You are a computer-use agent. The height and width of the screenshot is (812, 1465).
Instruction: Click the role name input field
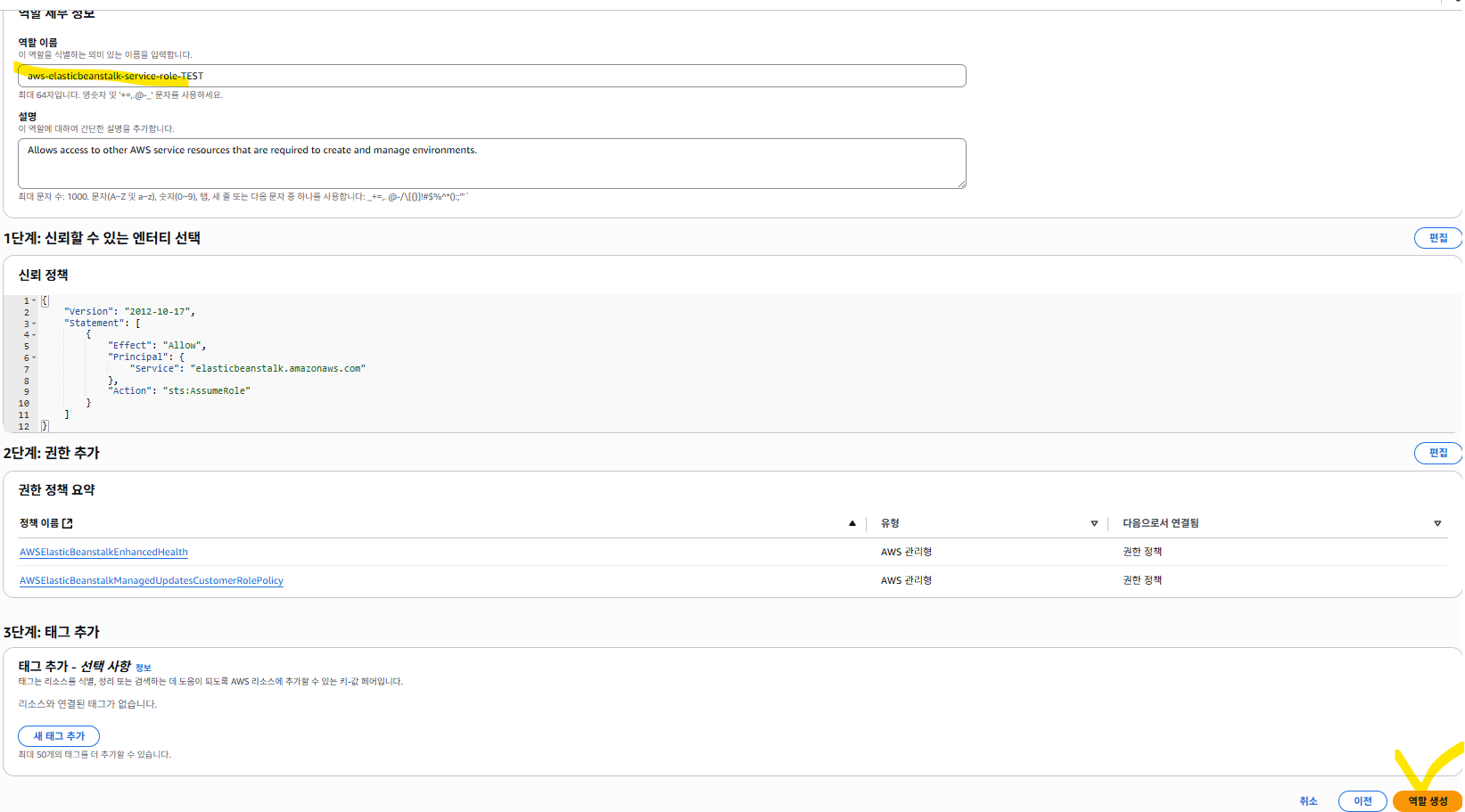[491, 76]
